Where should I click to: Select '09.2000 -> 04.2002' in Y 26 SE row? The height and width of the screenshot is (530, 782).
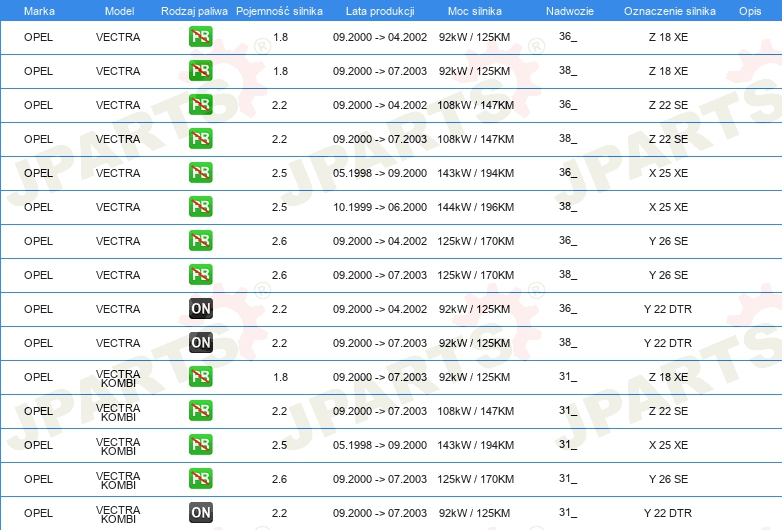(x=380, y=241)
